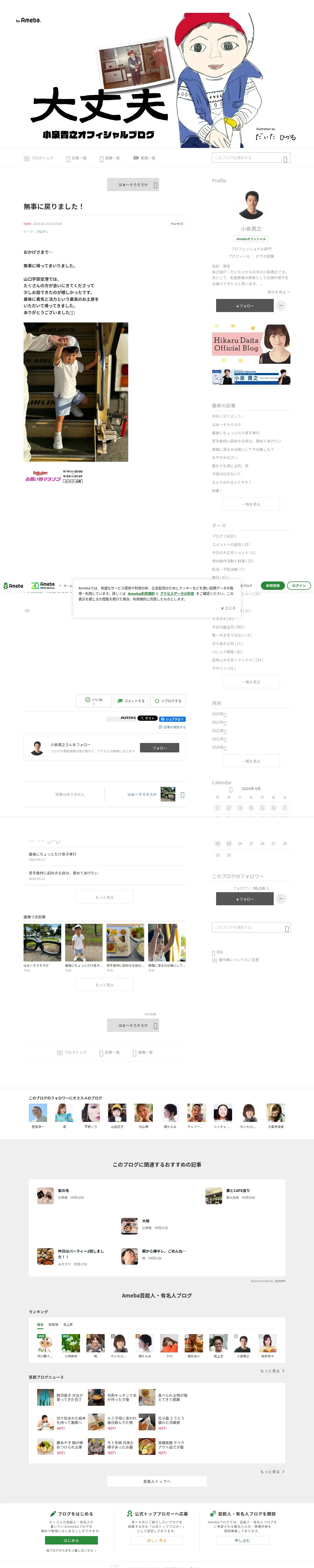Close the cookie notice with とじる
The image size is (314, 1568).
228,608
